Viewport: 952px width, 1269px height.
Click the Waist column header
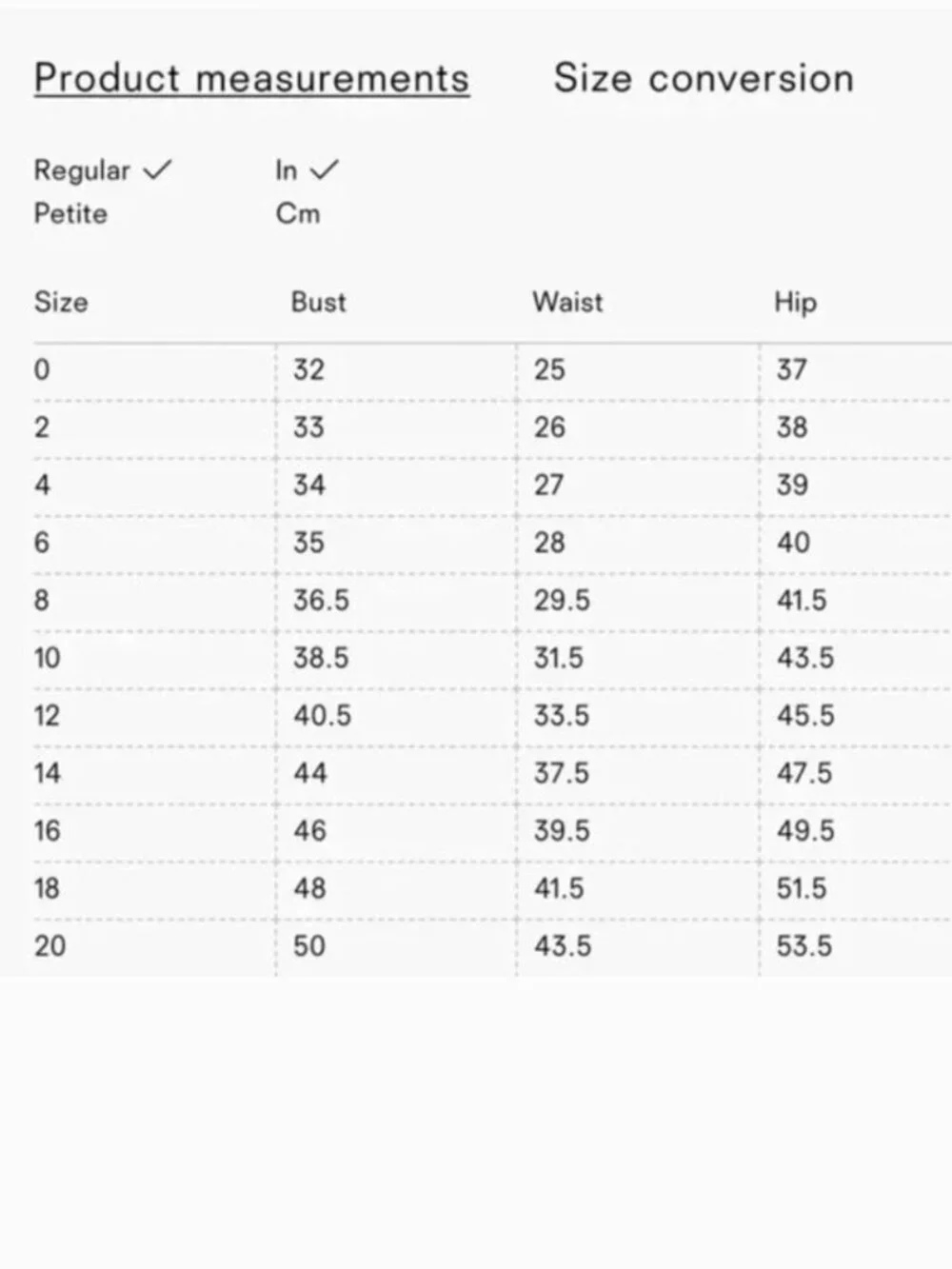tap(567, 302)
